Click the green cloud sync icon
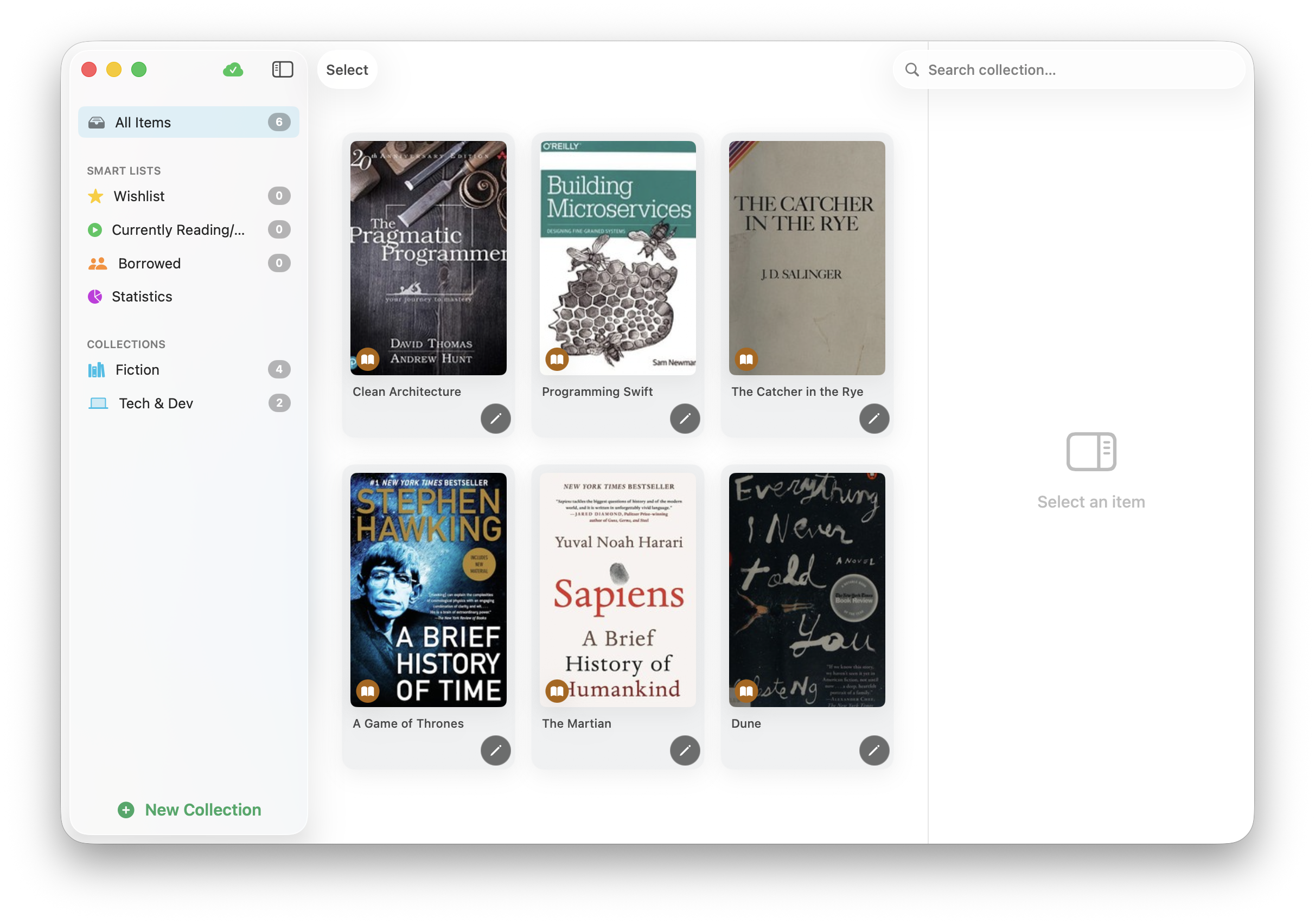This screenshot has width=1315, height=924. 233,69
